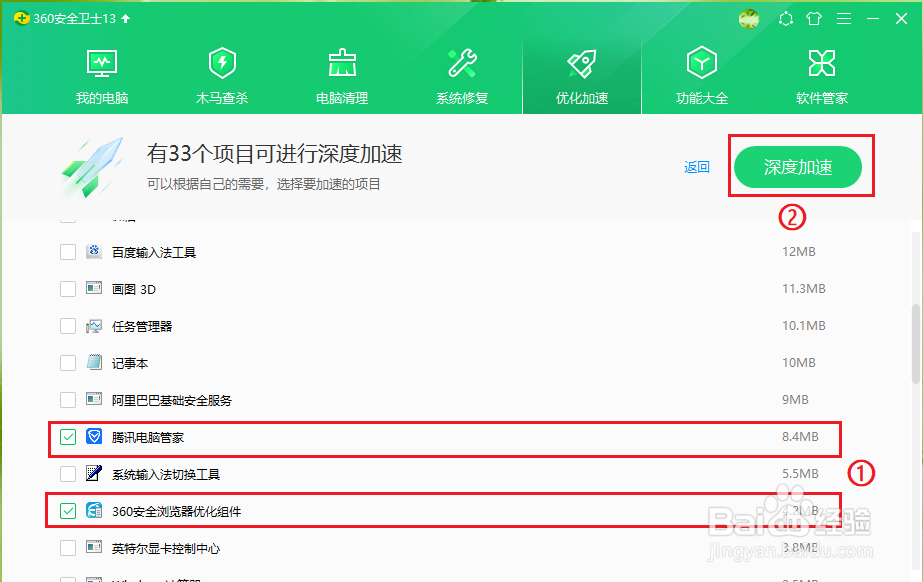Minimize the 360安全卫士 window
Image resolution: width=923 pixels, height=582 pixels.
[x=873, y=19]
